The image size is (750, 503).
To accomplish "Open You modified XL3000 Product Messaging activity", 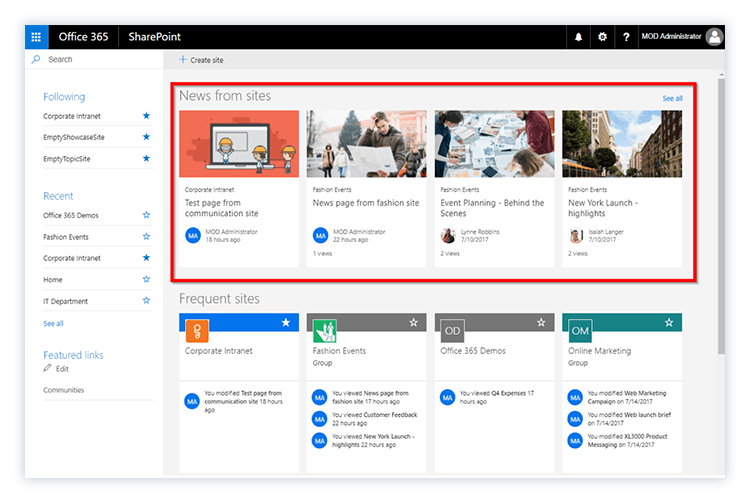I will (x=627, y=440).
